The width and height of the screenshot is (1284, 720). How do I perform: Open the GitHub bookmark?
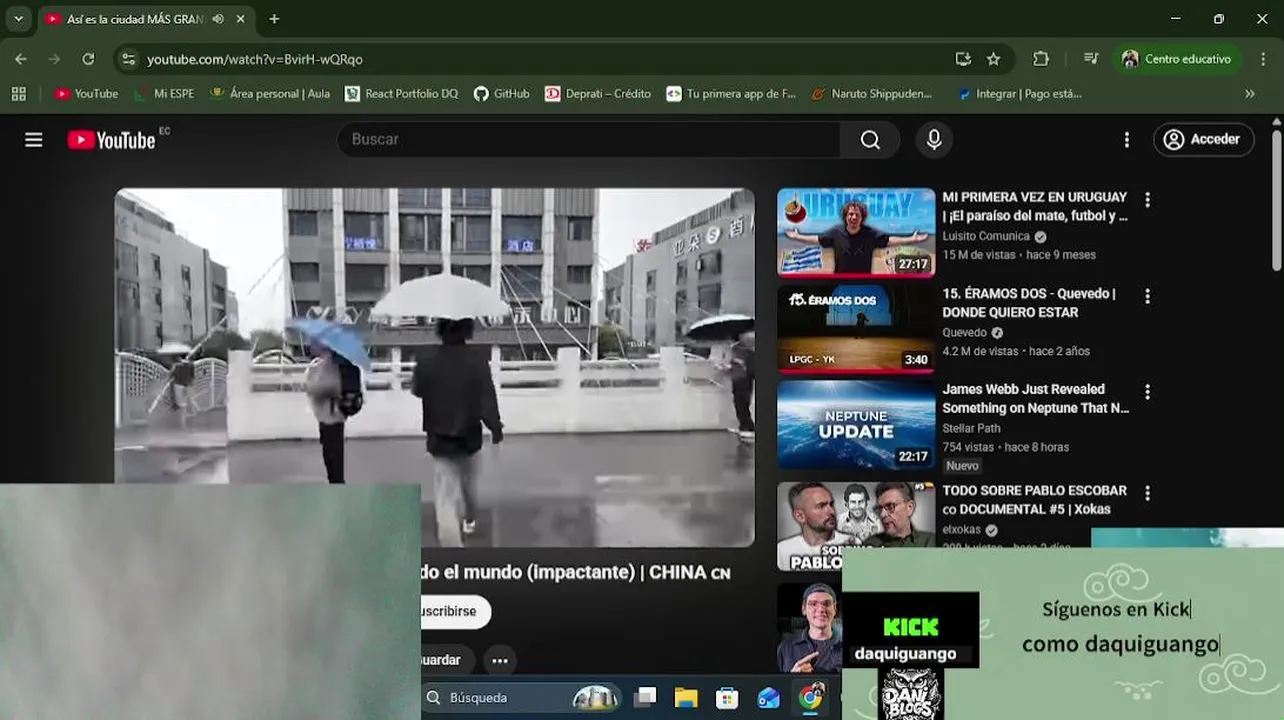pyautogui.click(x=502, y=93)
